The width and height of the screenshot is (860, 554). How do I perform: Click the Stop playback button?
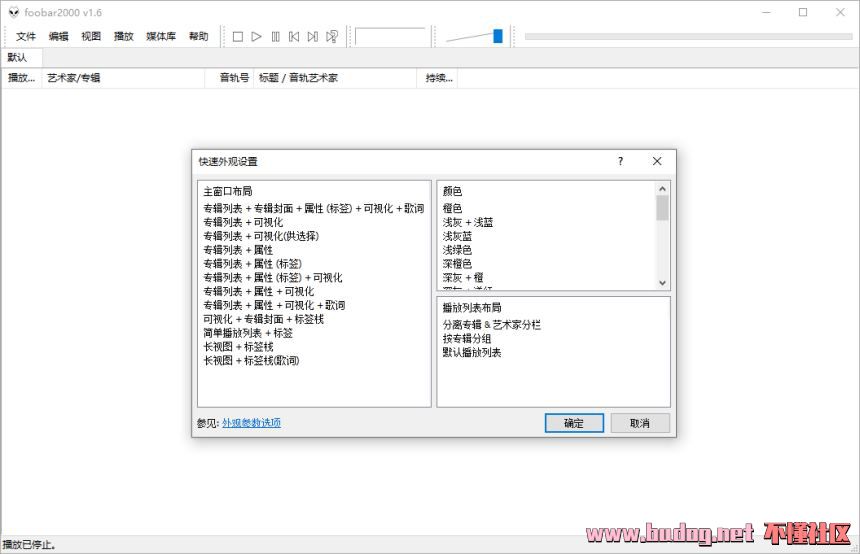pyautogui.click(x=238, y=37)
